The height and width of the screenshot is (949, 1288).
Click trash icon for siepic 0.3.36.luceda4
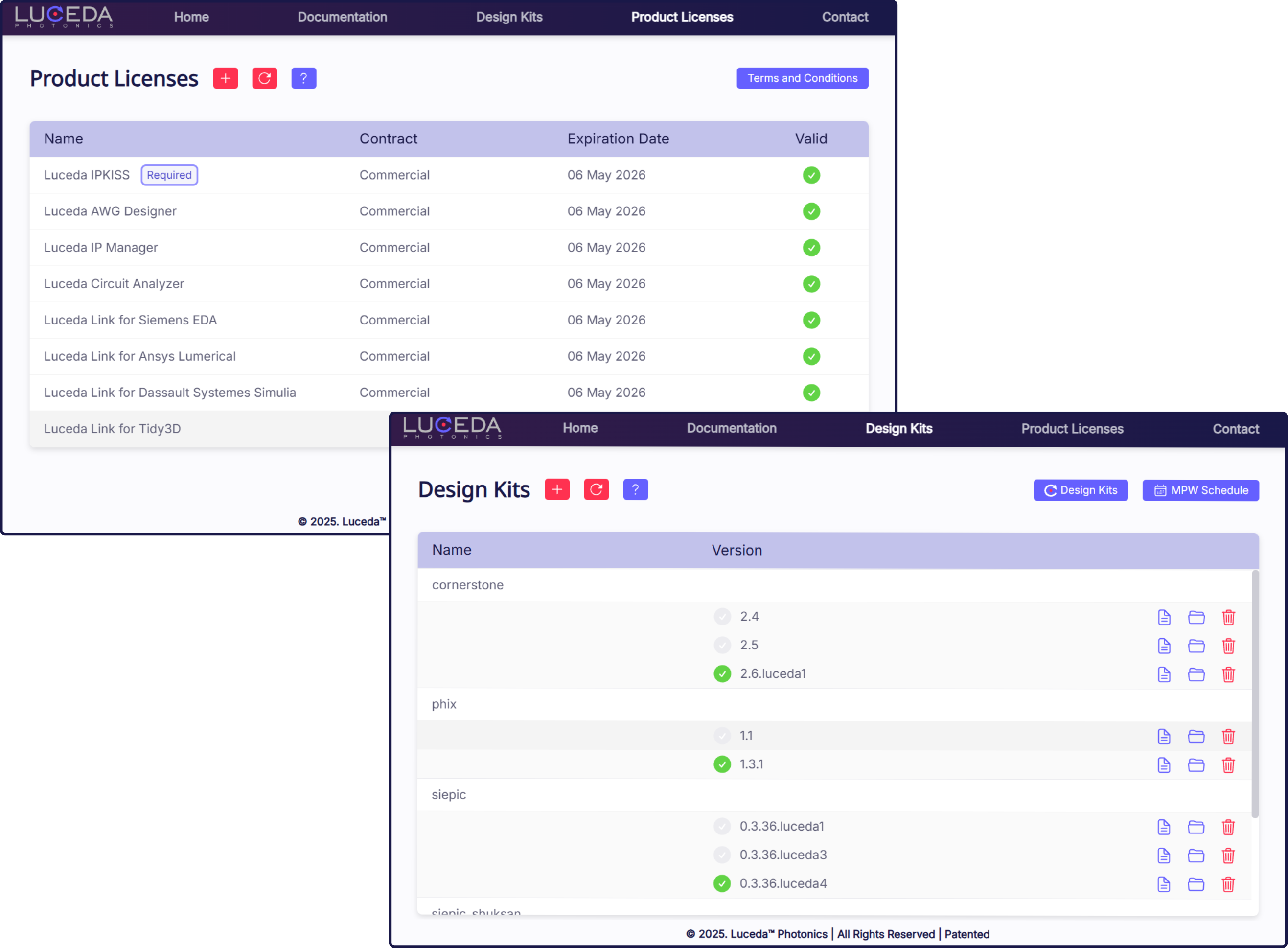click(1228, 884)
